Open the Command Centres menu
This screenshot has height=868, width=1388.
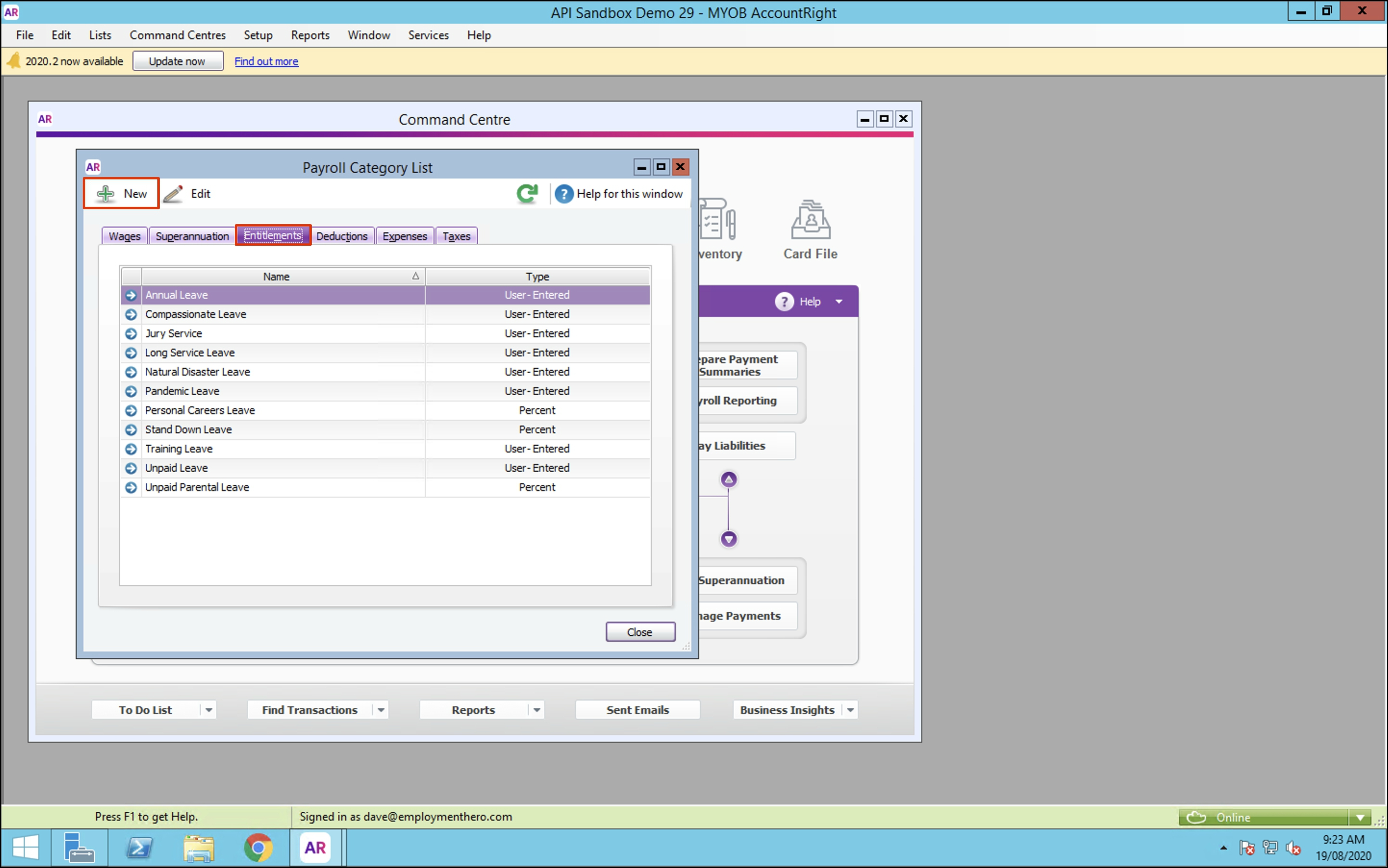[x=178, y=35]
